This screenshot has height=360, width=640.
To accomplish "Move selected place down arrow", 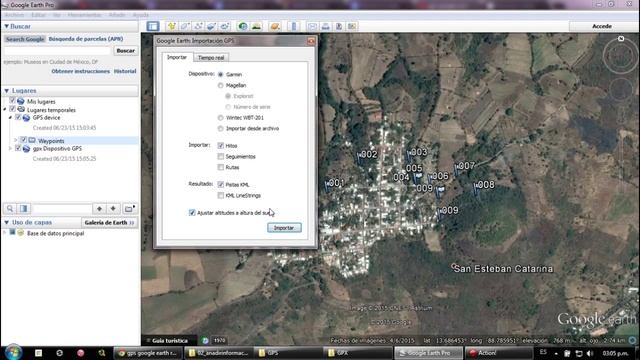I will [x=113, y=209].
